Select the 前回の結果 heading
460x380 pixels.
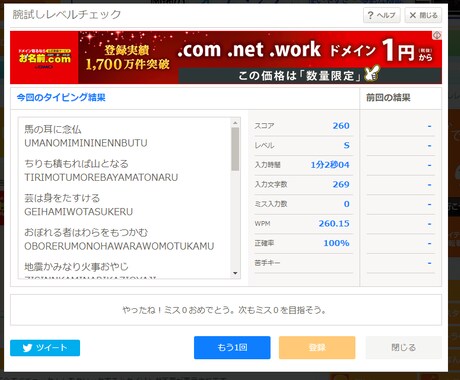[388, 97]
